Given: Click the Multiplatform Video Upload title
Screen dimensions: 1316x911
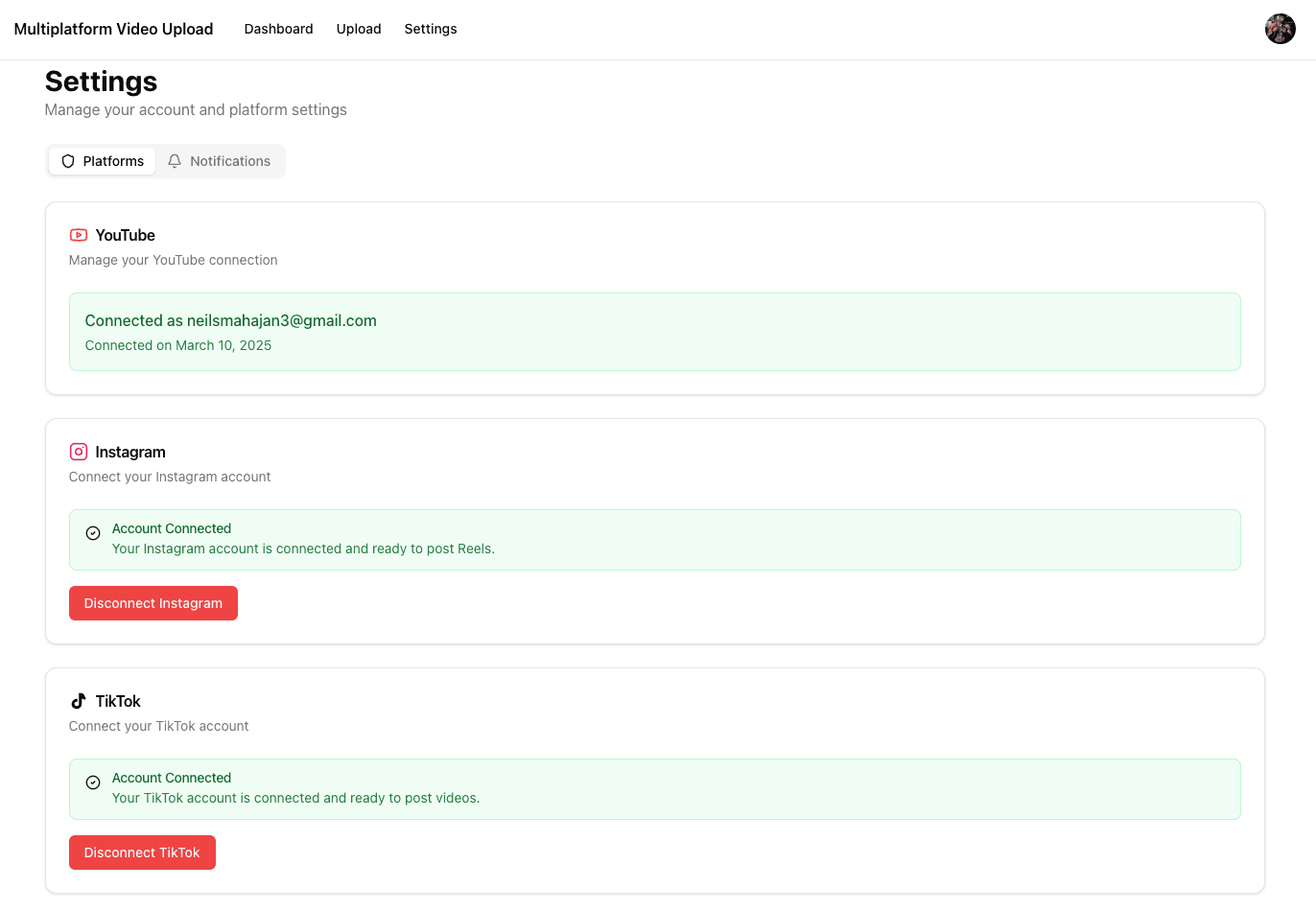Looking at the screenshot, I should pos(113,29).
